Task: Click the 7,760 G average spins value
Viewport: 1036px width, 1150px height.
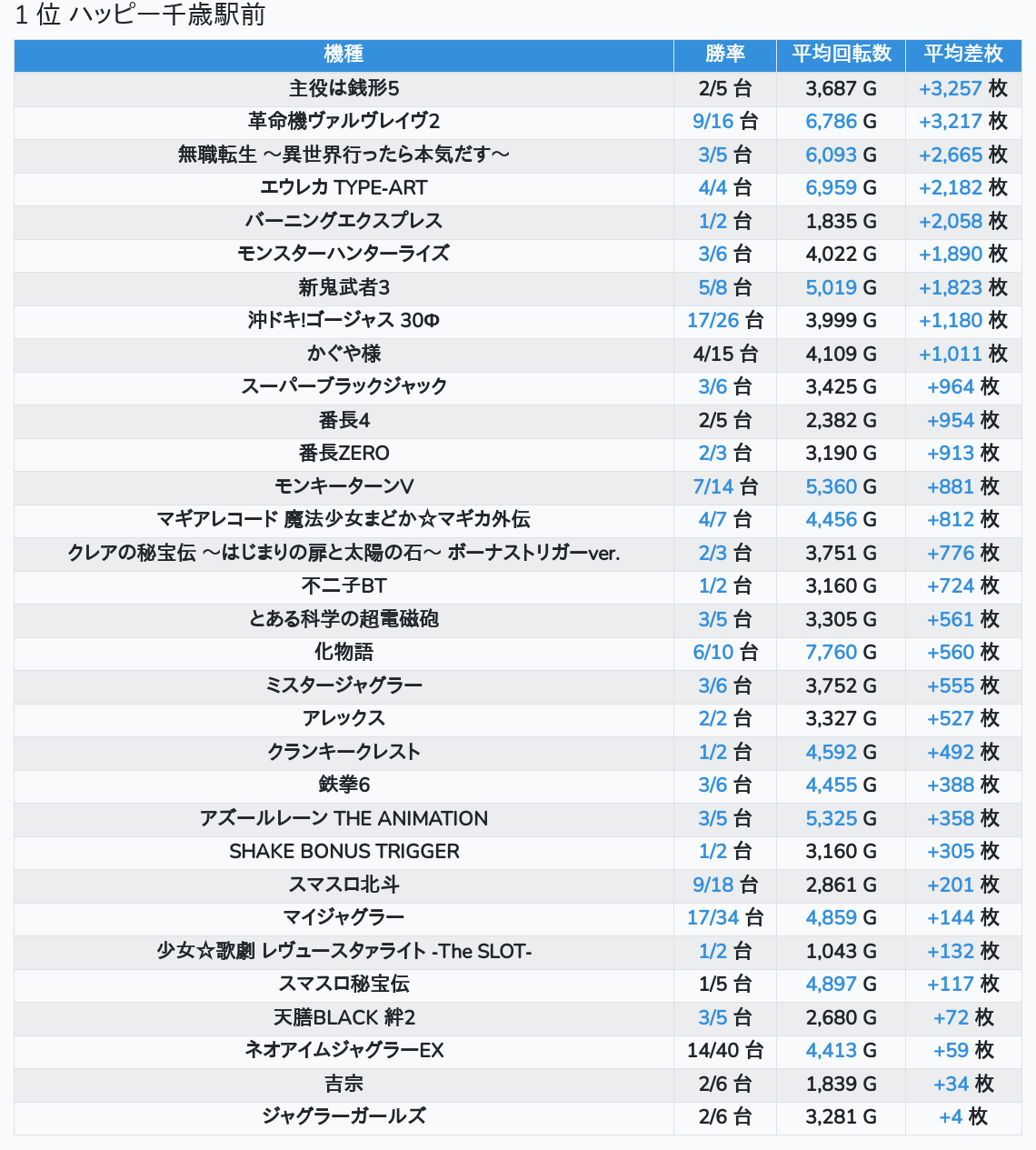Action: [841, 652]
